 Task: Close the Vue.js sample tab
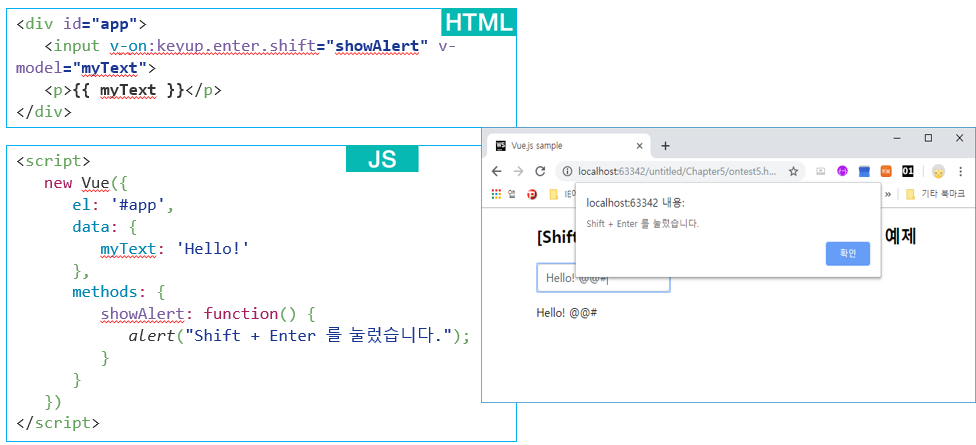click(639, 146)
